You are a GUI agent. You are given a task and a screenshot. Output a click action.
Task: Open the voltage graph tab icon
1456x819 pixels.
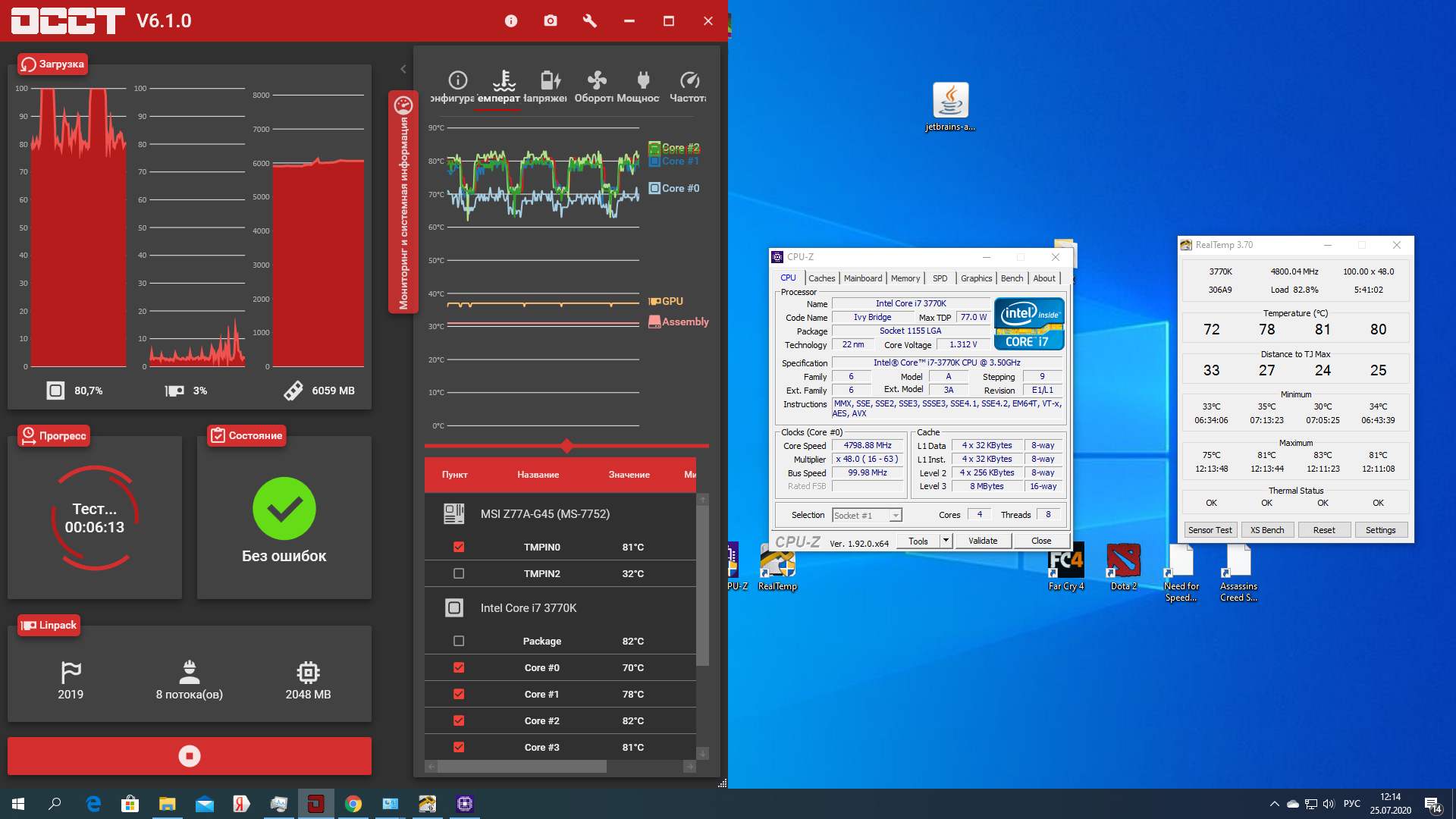click(x=551, y=80)
